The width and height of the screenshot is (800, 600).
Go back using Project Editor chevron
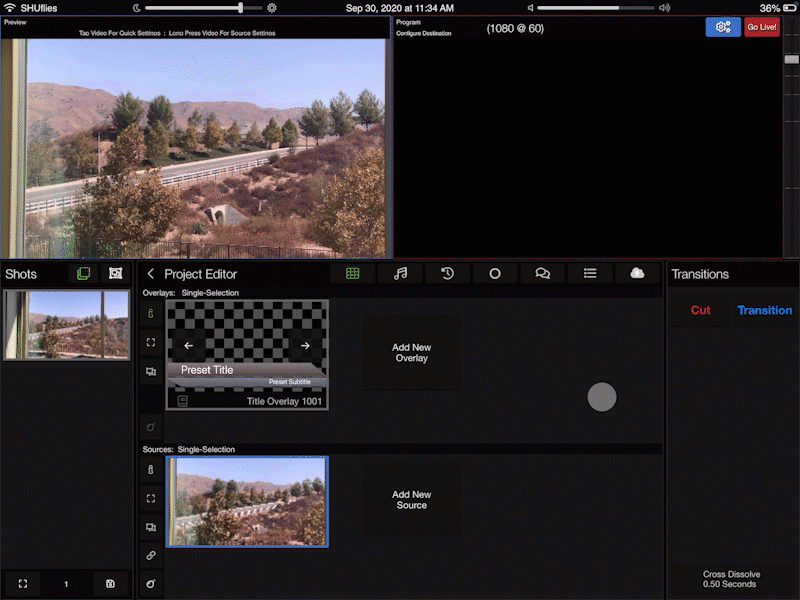click(151, 274)
